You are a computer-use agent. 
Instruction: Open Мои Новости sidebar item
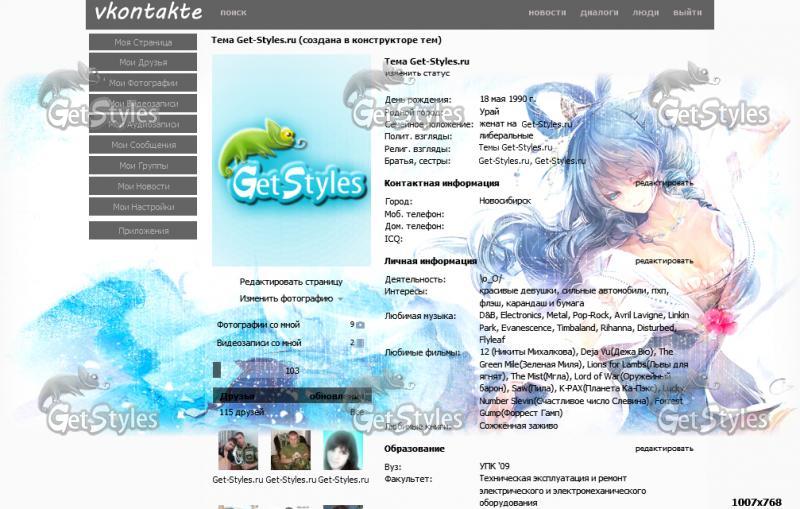pyautogui.click(x=143, y=186)
